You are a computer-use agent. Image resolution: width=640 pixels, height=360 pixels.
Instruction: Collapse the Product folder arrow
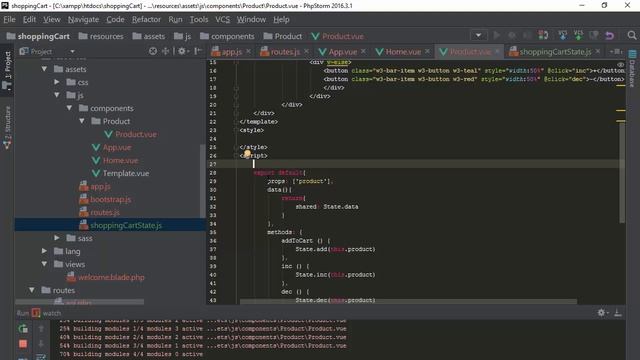(x=82, y=121)
